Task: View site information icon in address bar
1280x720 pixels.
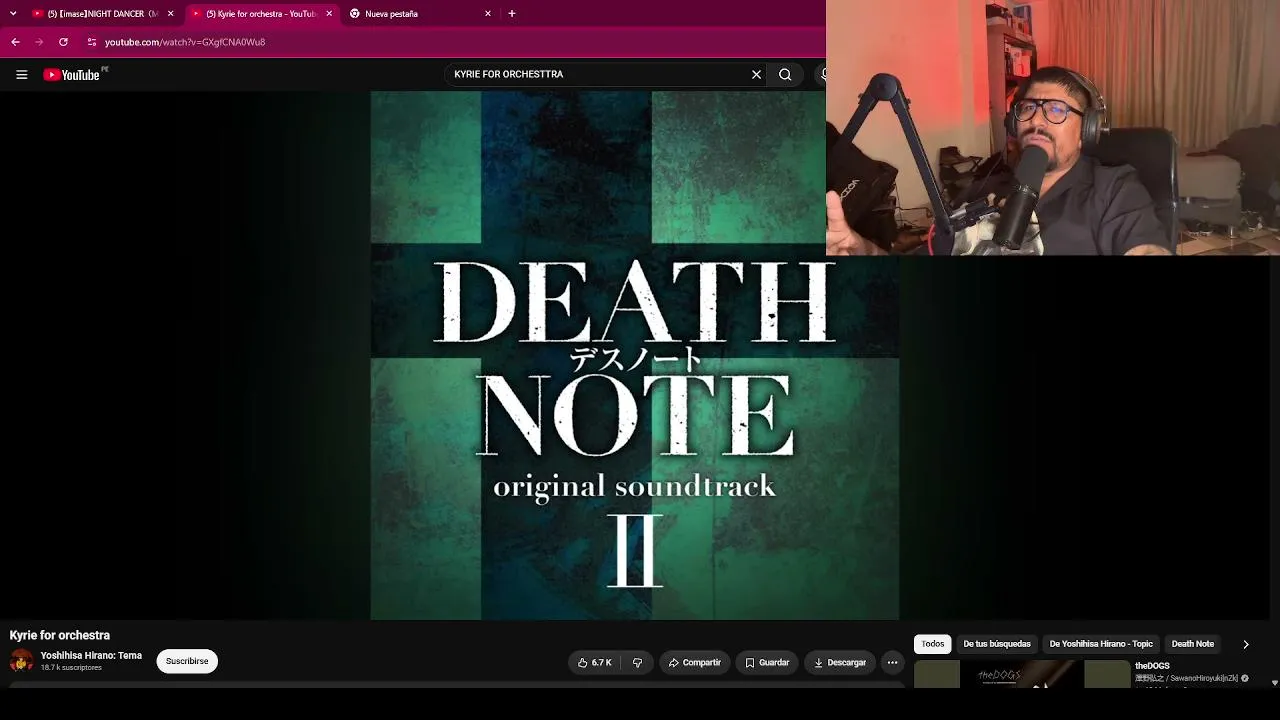Action: 91,42
